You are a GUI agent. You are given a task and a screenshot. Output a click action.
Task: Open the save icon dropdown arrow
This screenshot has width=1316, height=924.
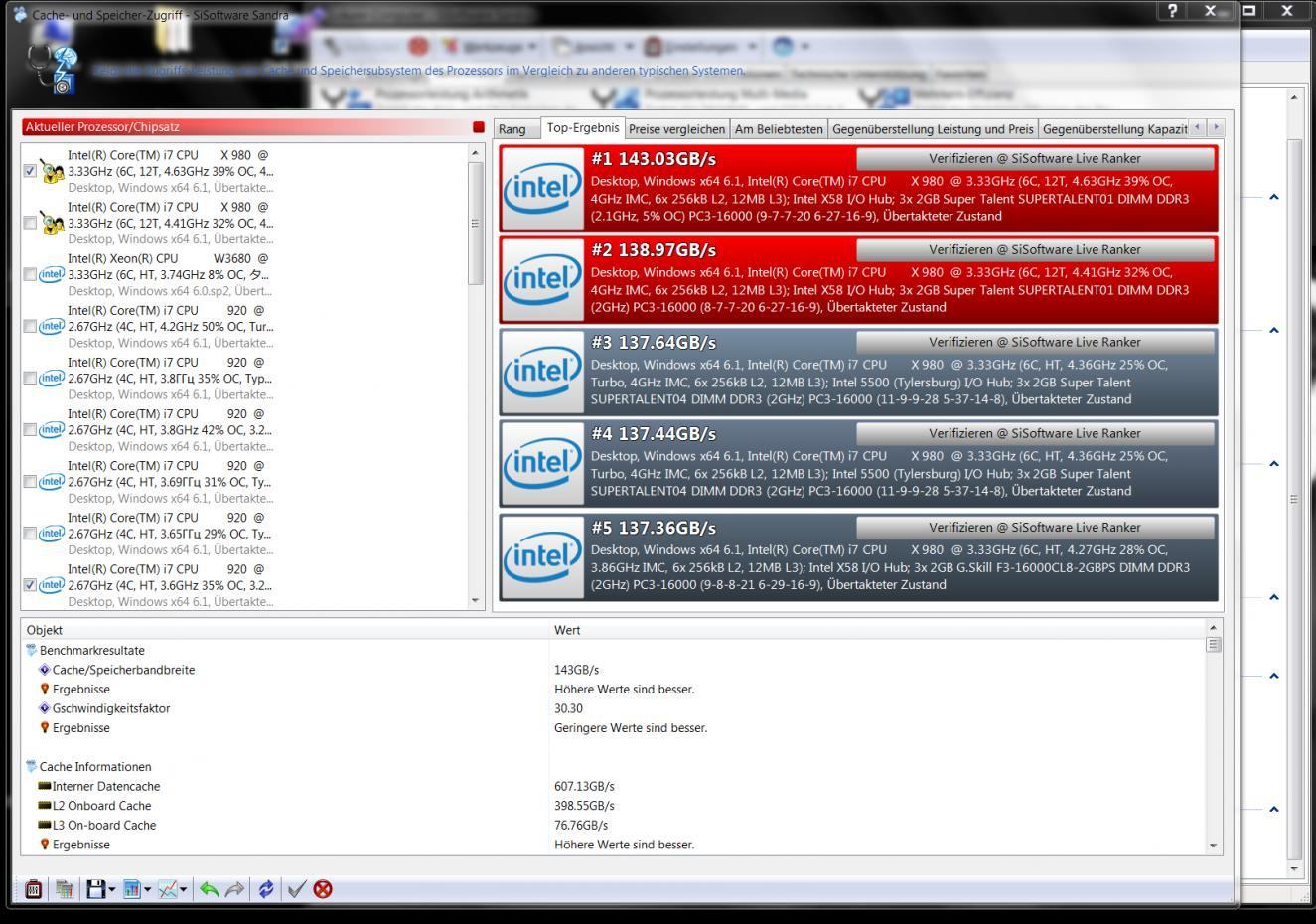pos(112,890)
